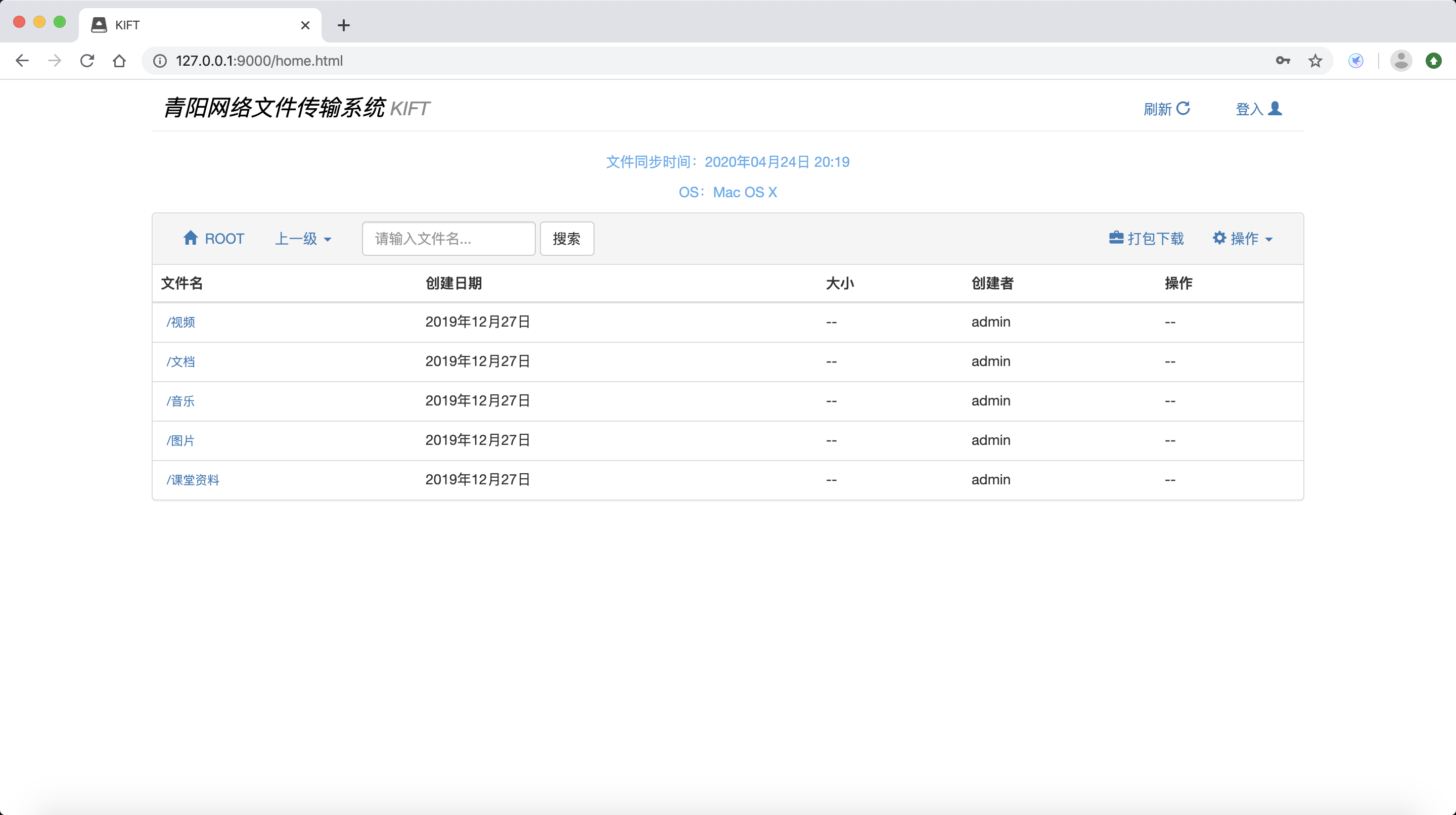Open the /图片 folder

click(x=181, y=441)
